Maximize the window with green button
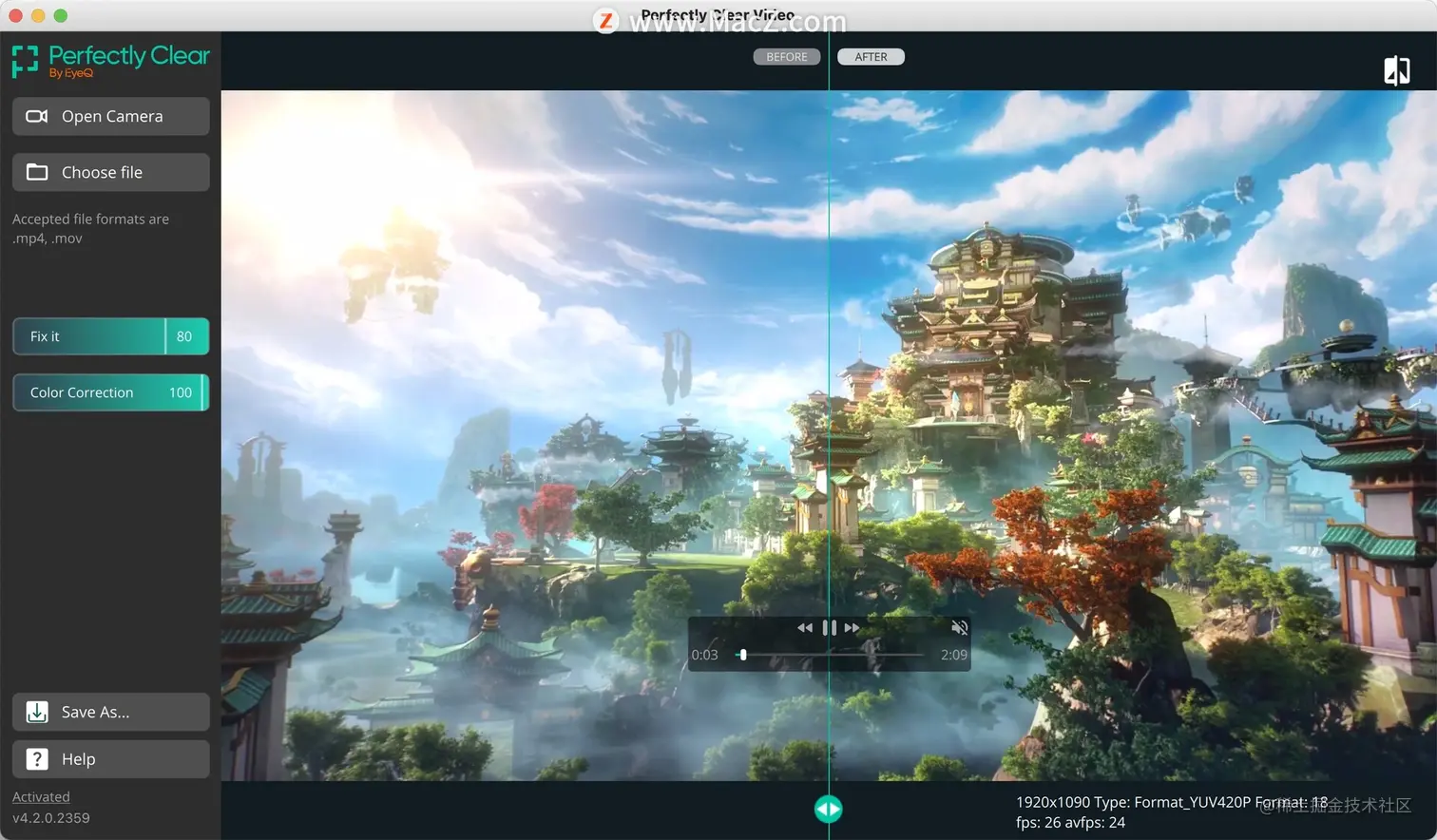The image size is (1437, 840). click(x=61, y=15)
